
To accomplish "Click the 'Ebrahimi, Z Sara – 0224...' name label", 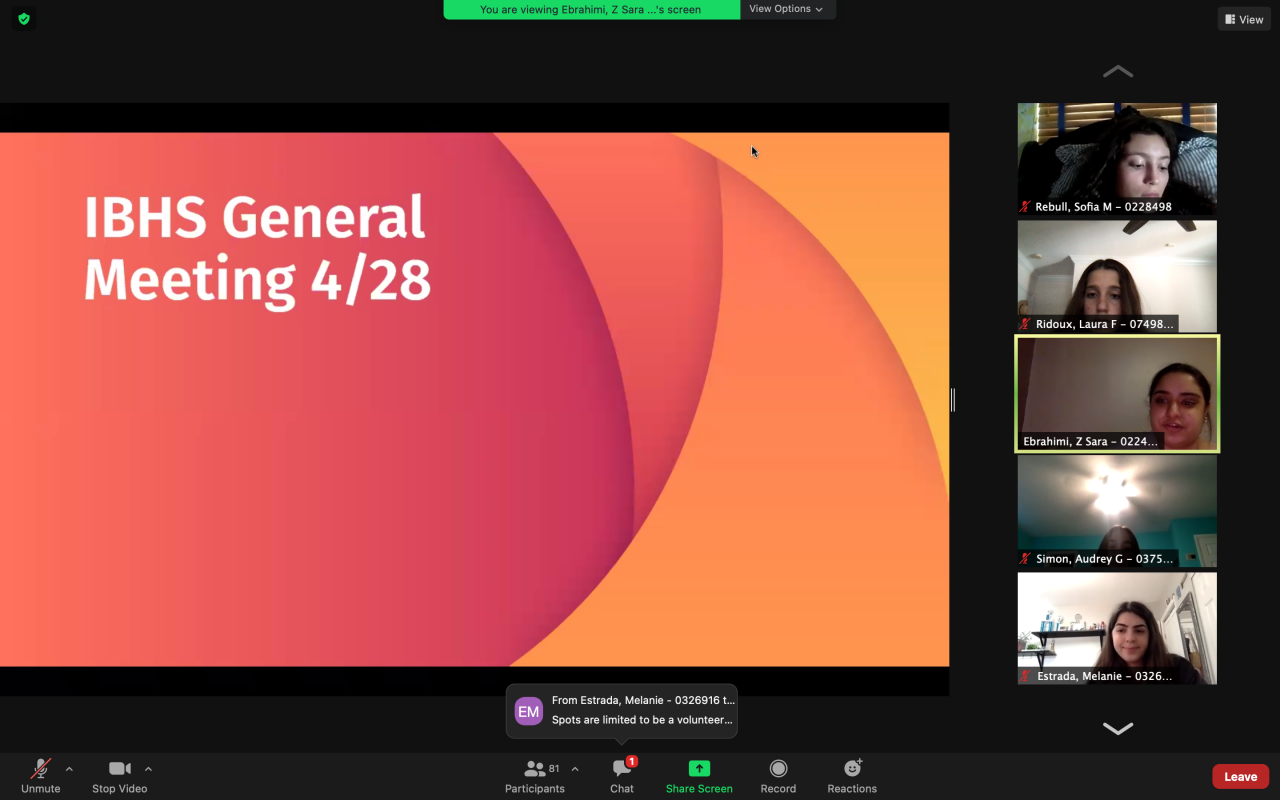I will [x=1090, y=441].
